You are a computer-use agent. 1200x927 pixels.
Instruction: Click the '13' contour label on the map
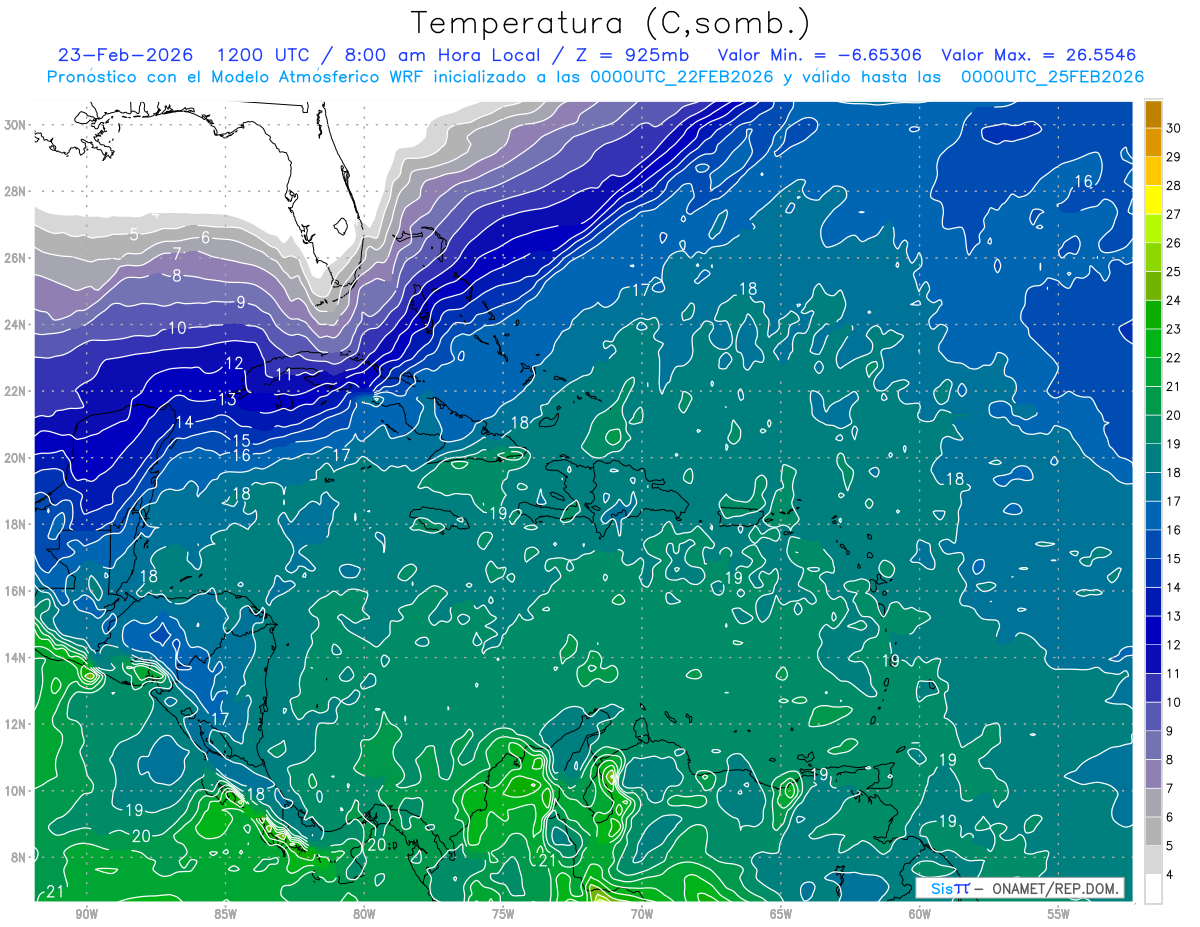tap(227, 399)
